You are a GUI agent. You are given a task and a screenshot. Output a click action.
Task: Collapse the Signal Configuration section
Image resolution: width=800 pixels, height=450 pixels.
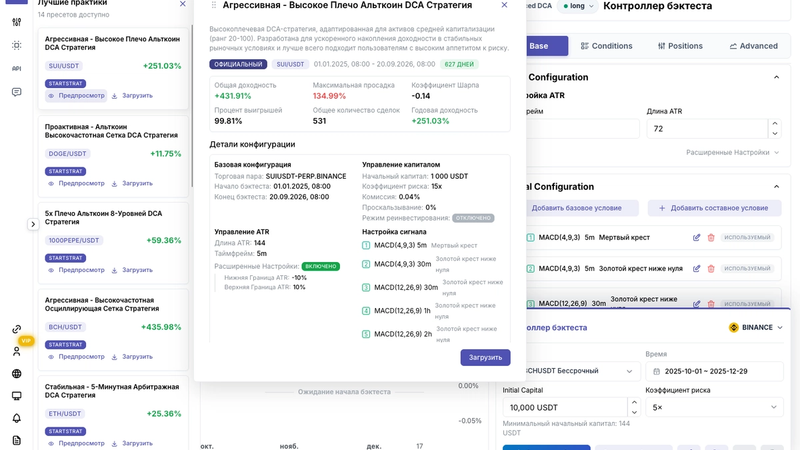tap(777, 187)
